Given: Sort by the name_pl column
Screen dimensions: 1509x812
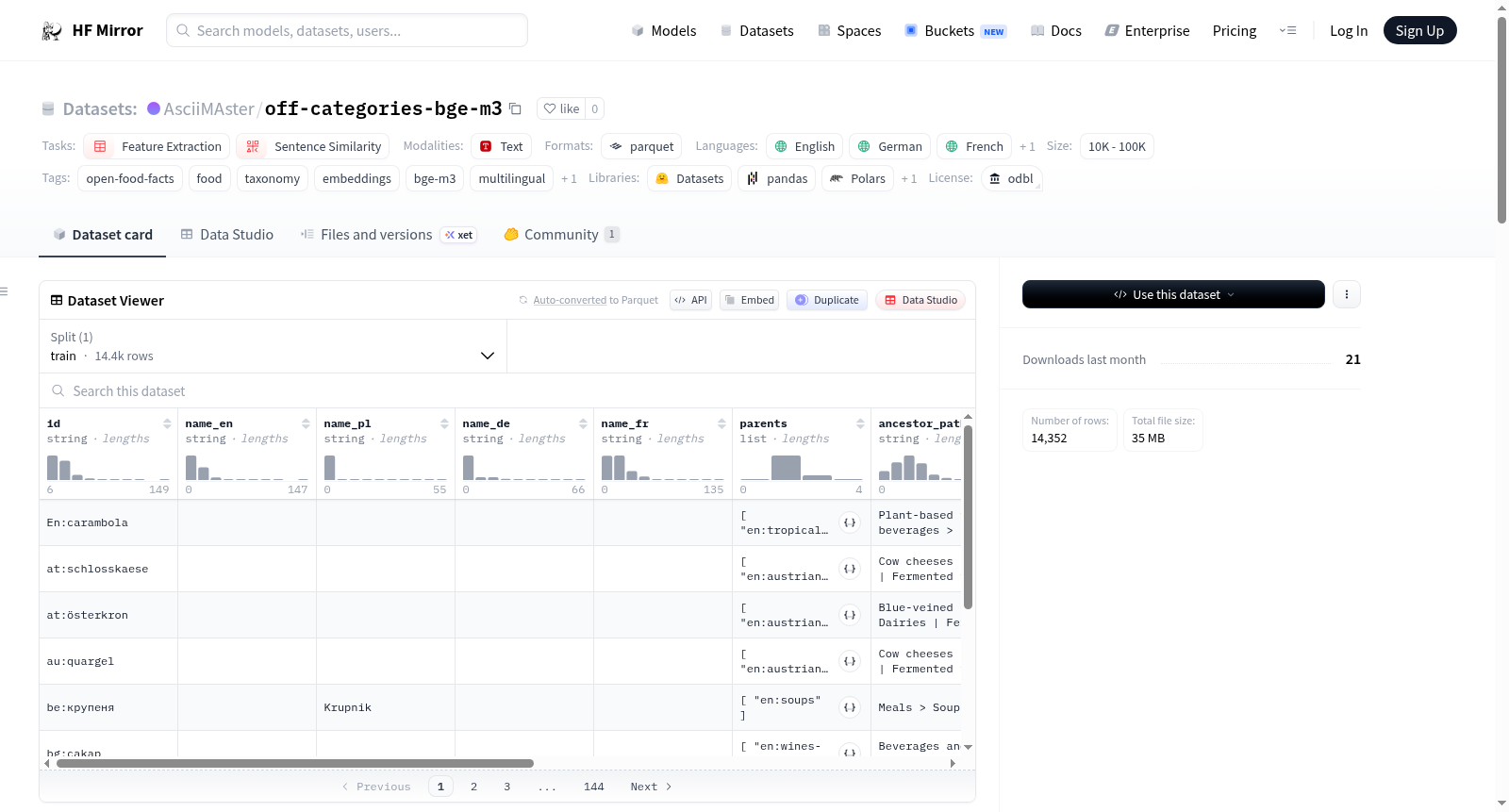Looking at the screenshot, I should [x=444, y=423].
